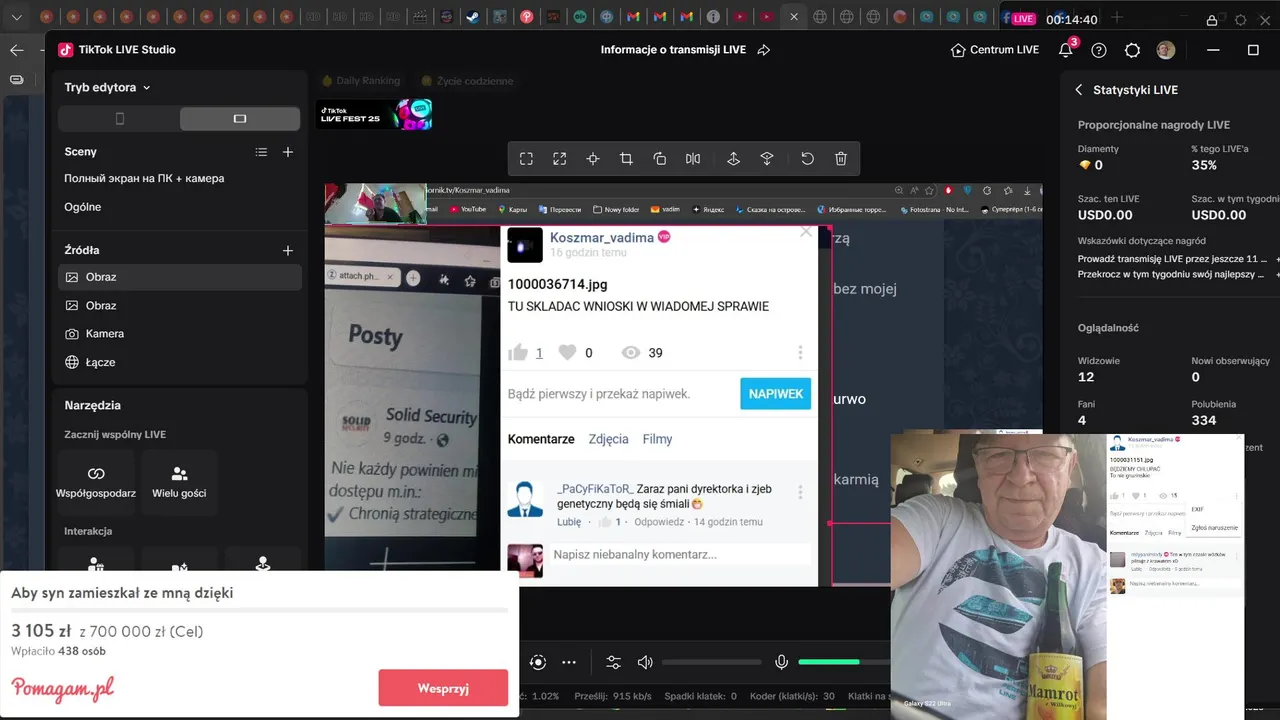The image size is (1280, 720).
Task: Select the second Obraz source
Action: pyautogui.click(x=180, y=306)
